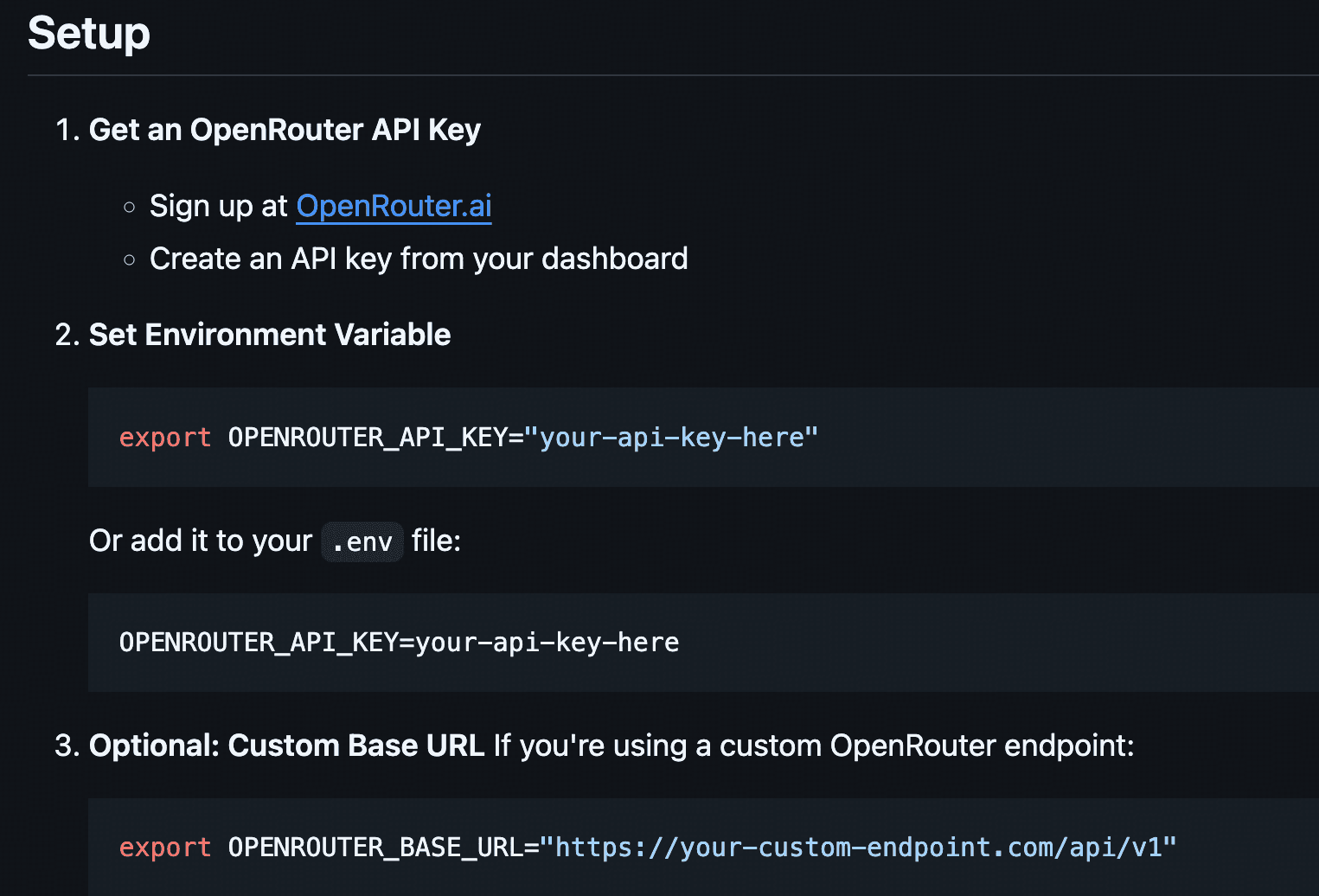Click the 'Set Environment Variable' step title
Image resolution: width=1319 pixels, height=896 pixels.
pos(269,335)
